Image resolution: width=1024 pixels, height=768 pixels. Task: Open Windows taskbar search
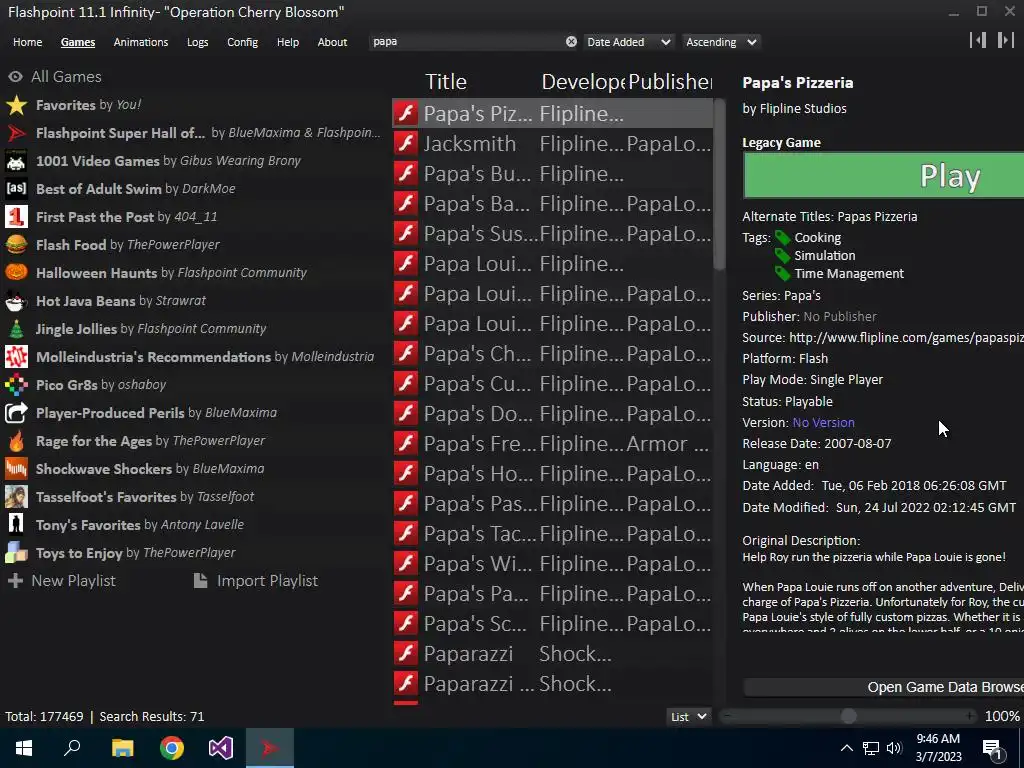point(72,748)
